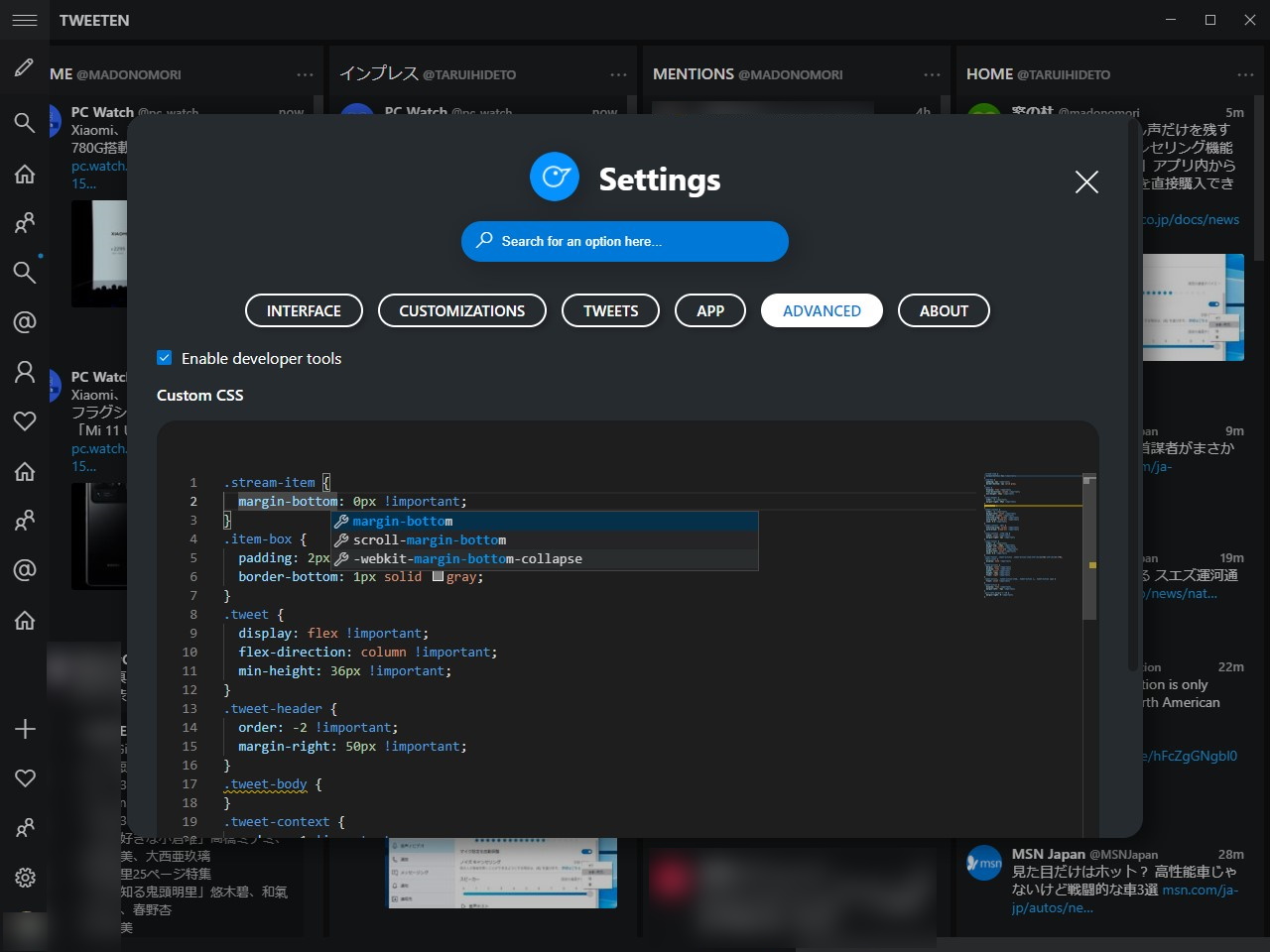Open the CUSTOMIZATIONS section

click(x=462, y=310)
